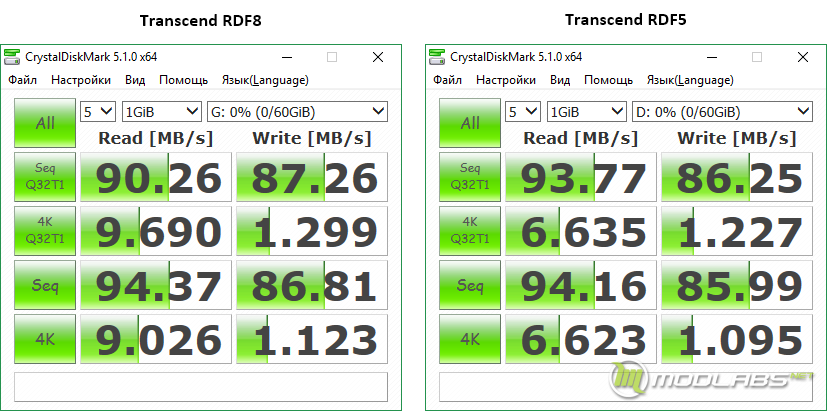Screen dimensions: 827x411
Task: Run Seq Q32T1 test in RDF5 window
Action: pos(470,177)
